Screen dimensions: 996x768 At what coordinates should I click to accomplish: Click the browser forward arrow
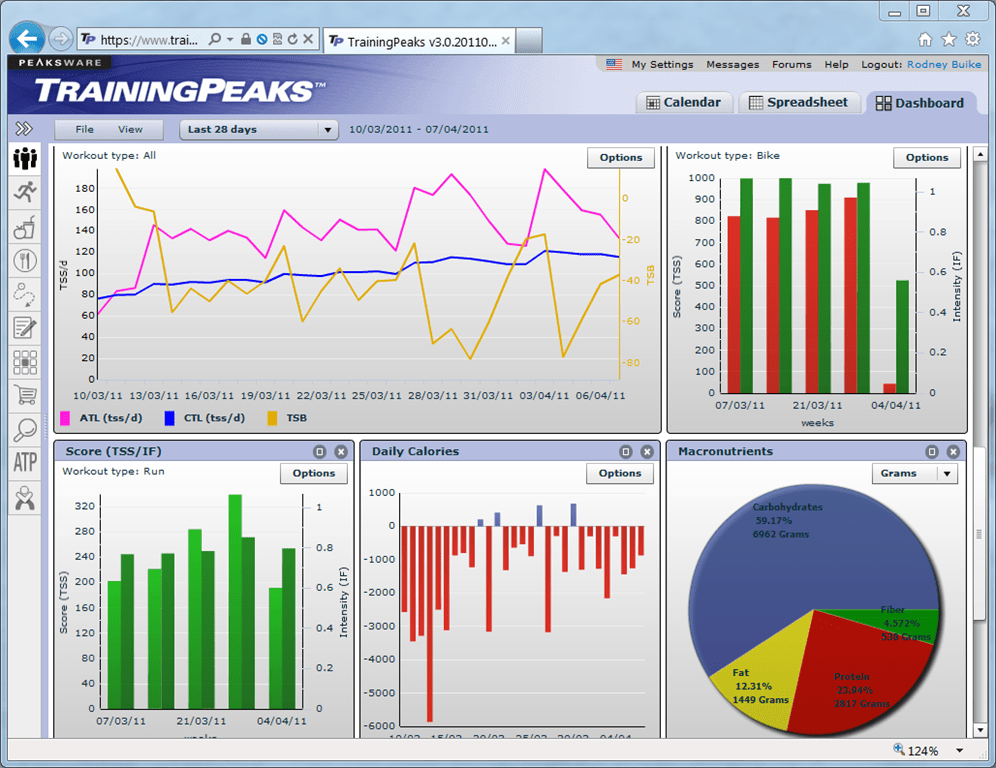tap(60, 39)
